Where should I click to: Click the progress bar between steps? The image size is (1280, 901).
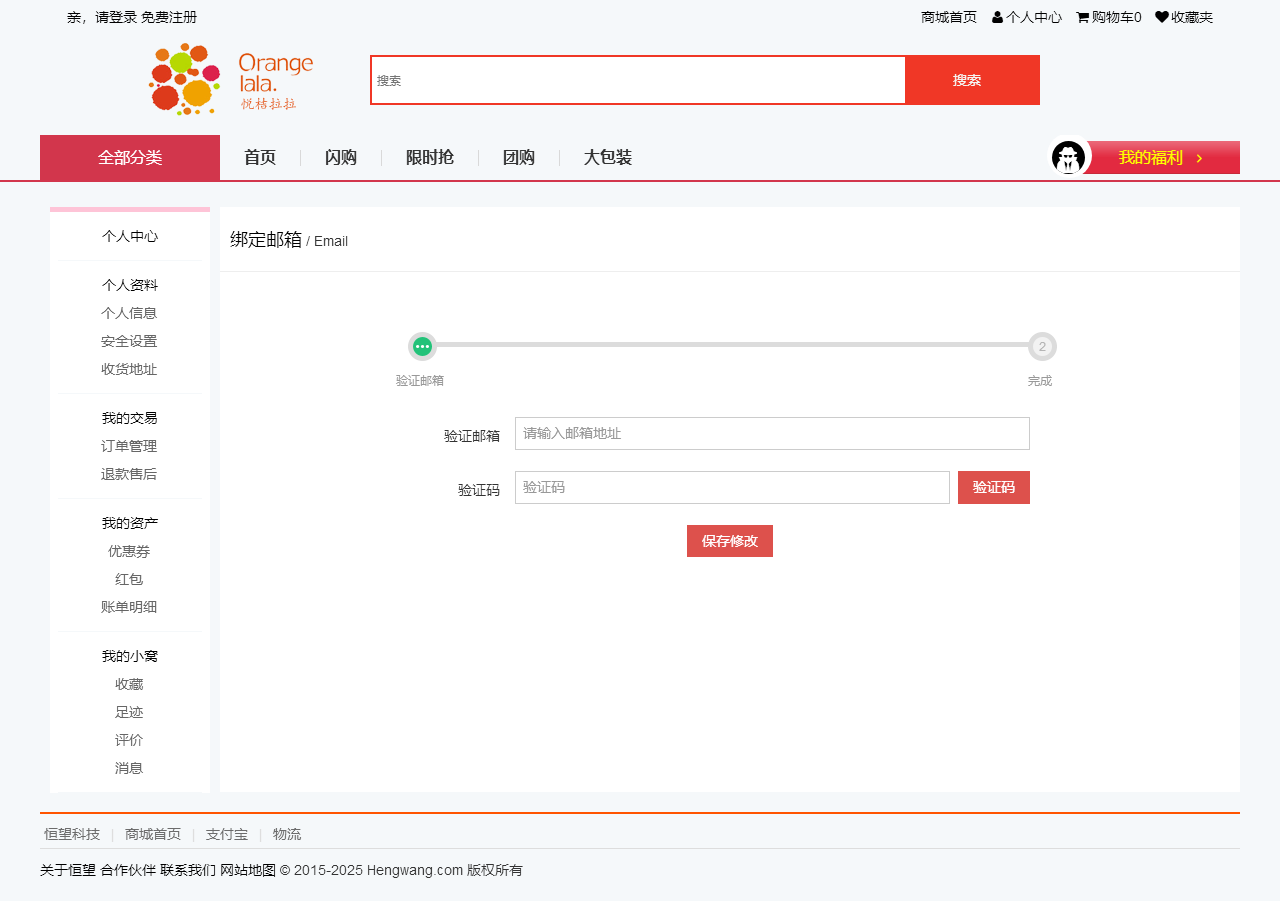[x=732, y=345]
